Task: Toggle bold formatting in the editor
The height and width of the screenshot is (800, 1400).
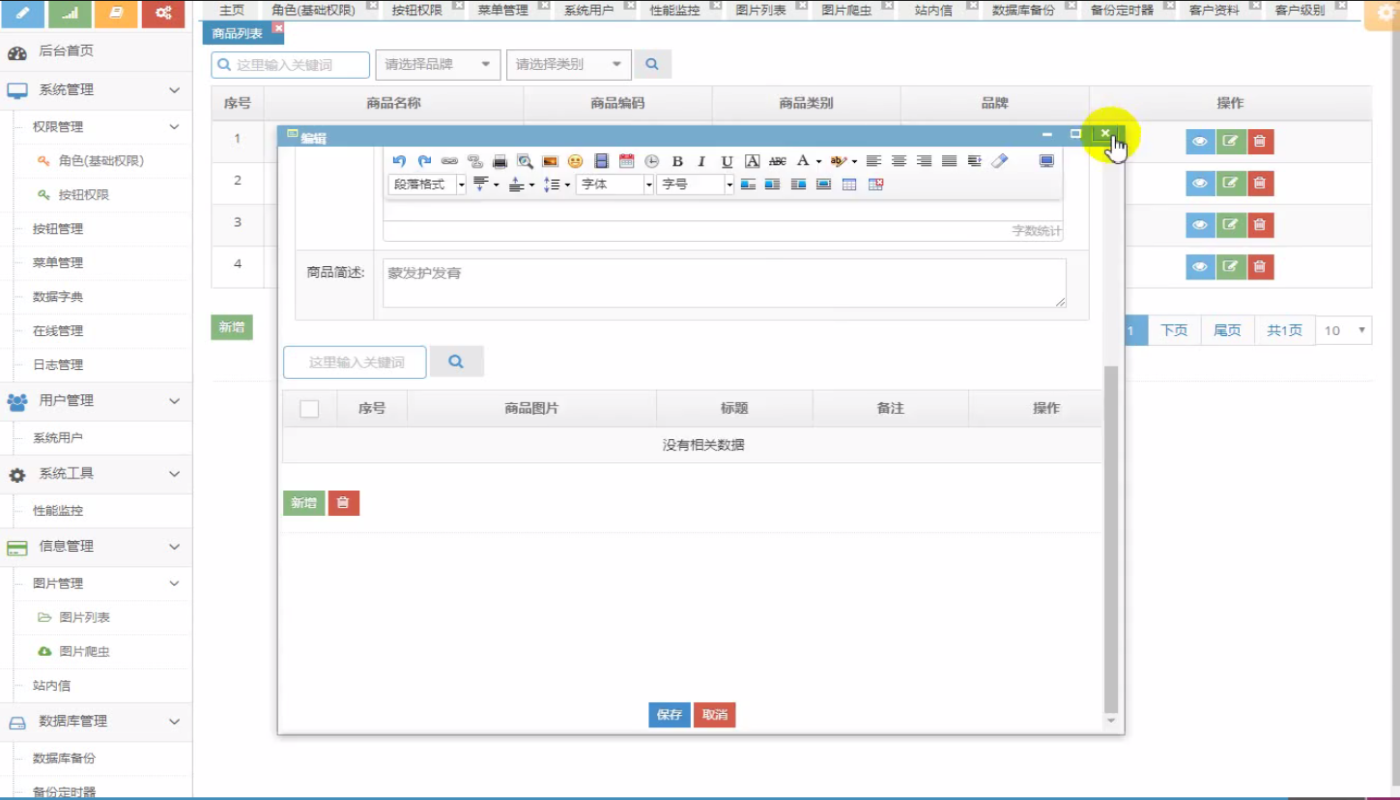Action: pyautogui.click(x=677, y=161)
